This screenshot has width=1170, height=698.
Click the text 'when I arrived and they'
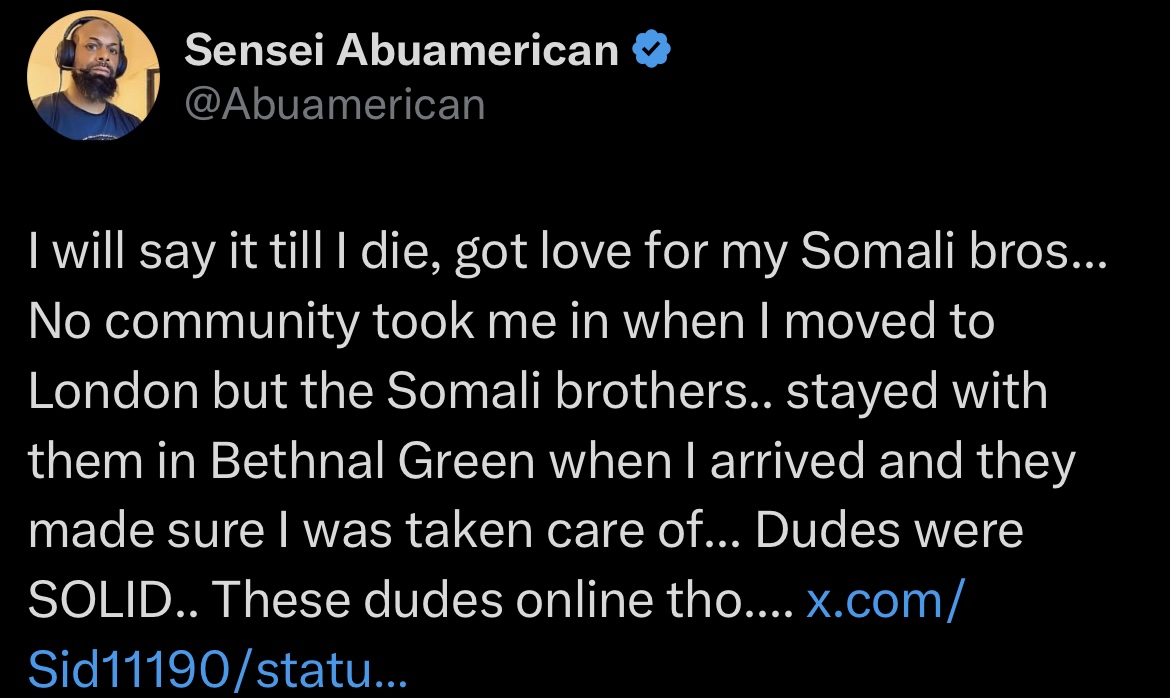[x=813, y=460]
